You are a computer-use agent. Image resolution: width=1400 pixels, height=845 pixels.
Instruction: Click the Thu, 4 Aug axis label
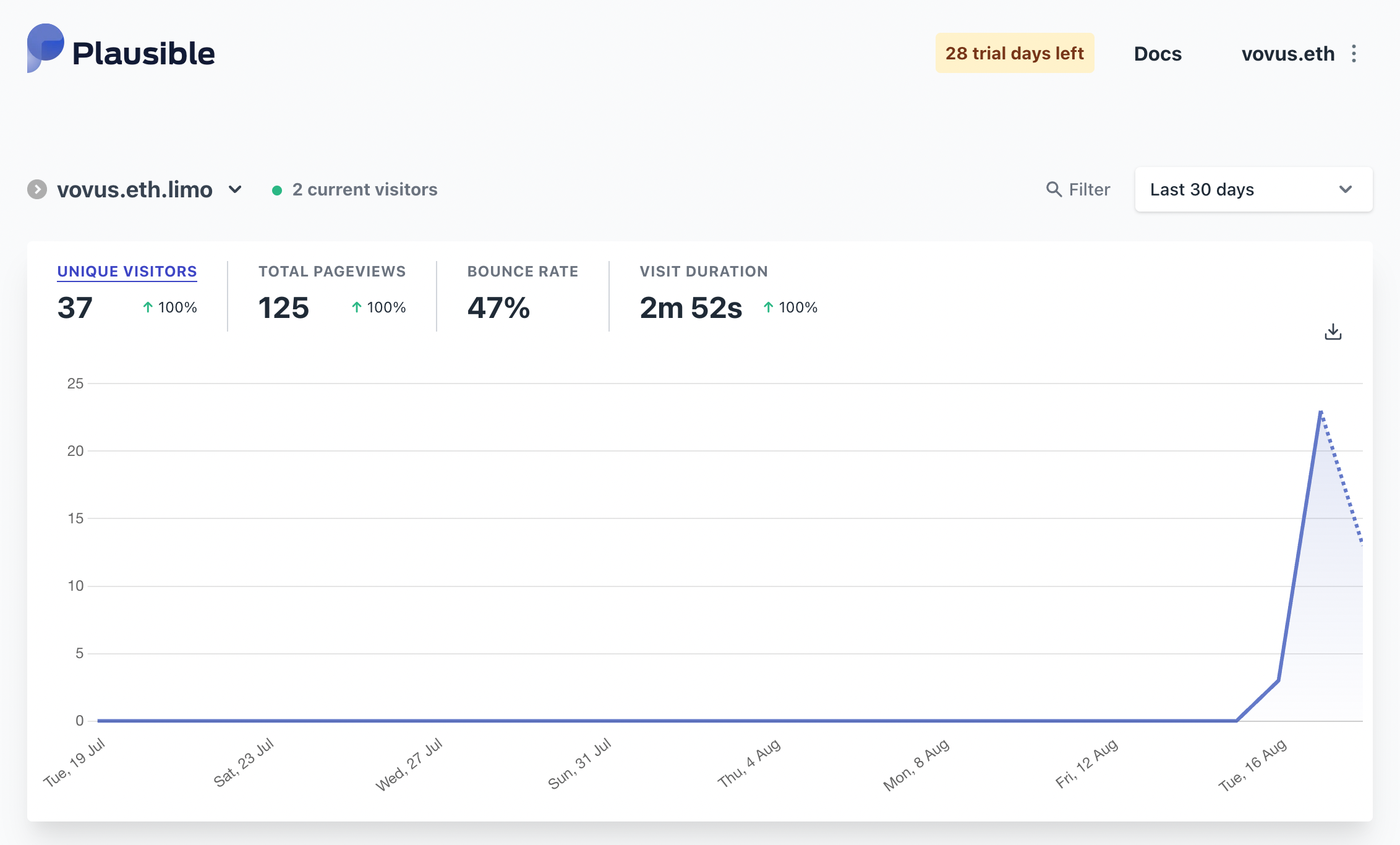pos(749,763)
